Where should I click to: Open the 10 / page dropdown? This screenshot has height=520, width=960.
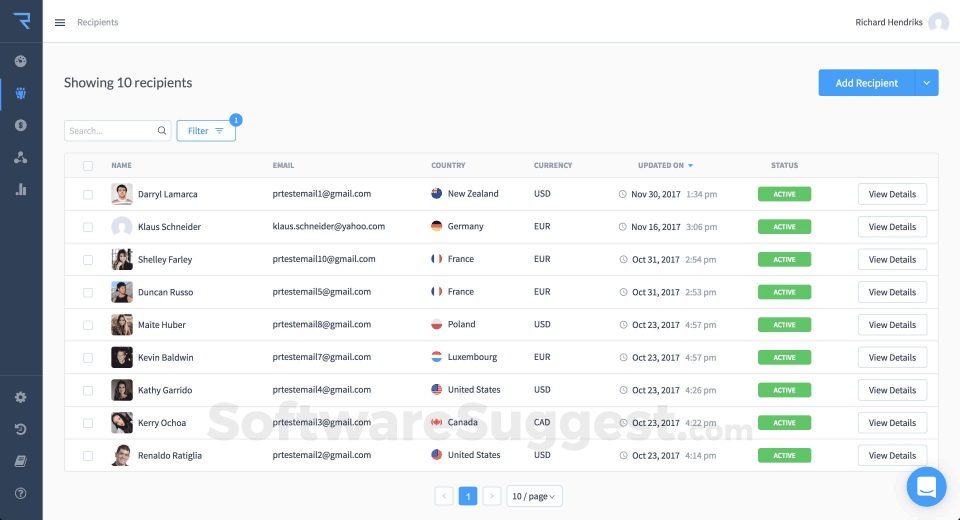click(534, 496)
